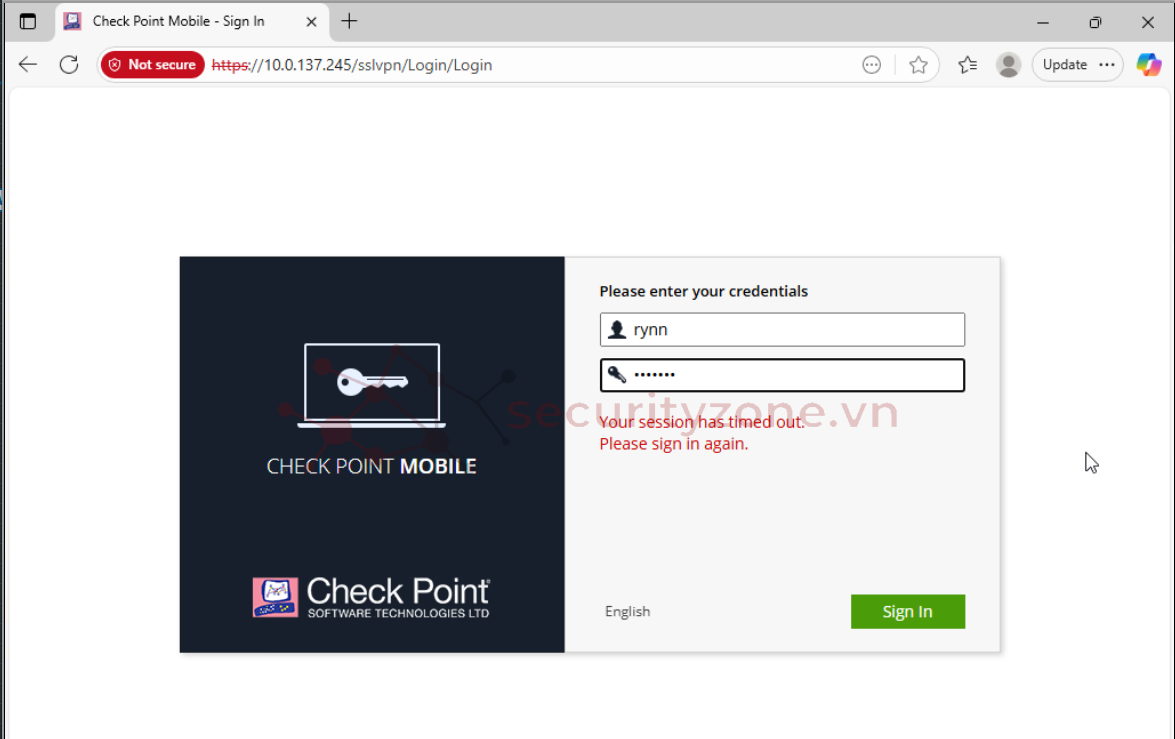Click the address bar circled ellipsis icon

tap(872, 65)
